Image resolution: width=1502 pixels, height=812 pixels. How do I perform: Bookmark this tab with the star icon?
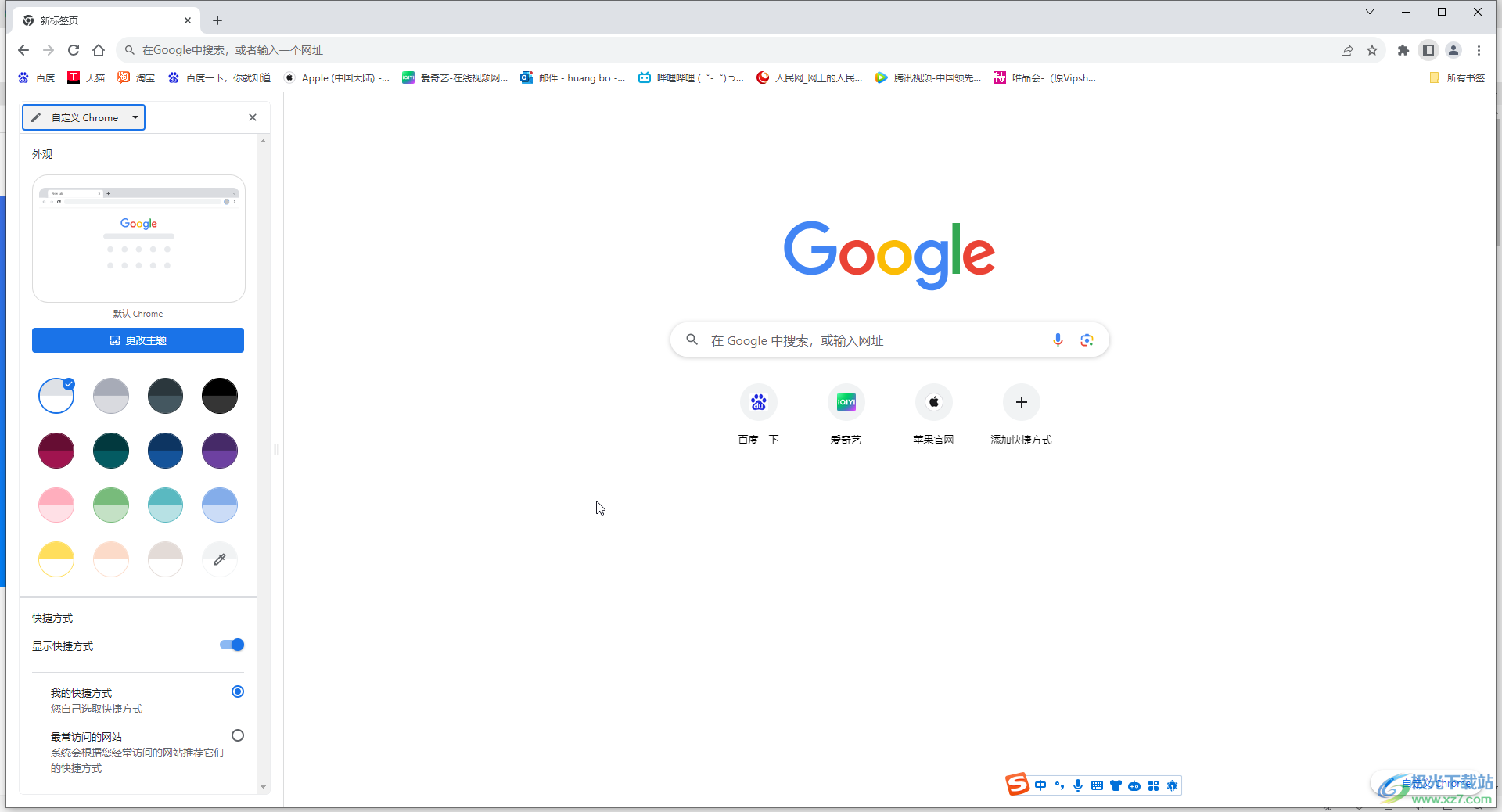1372,50
